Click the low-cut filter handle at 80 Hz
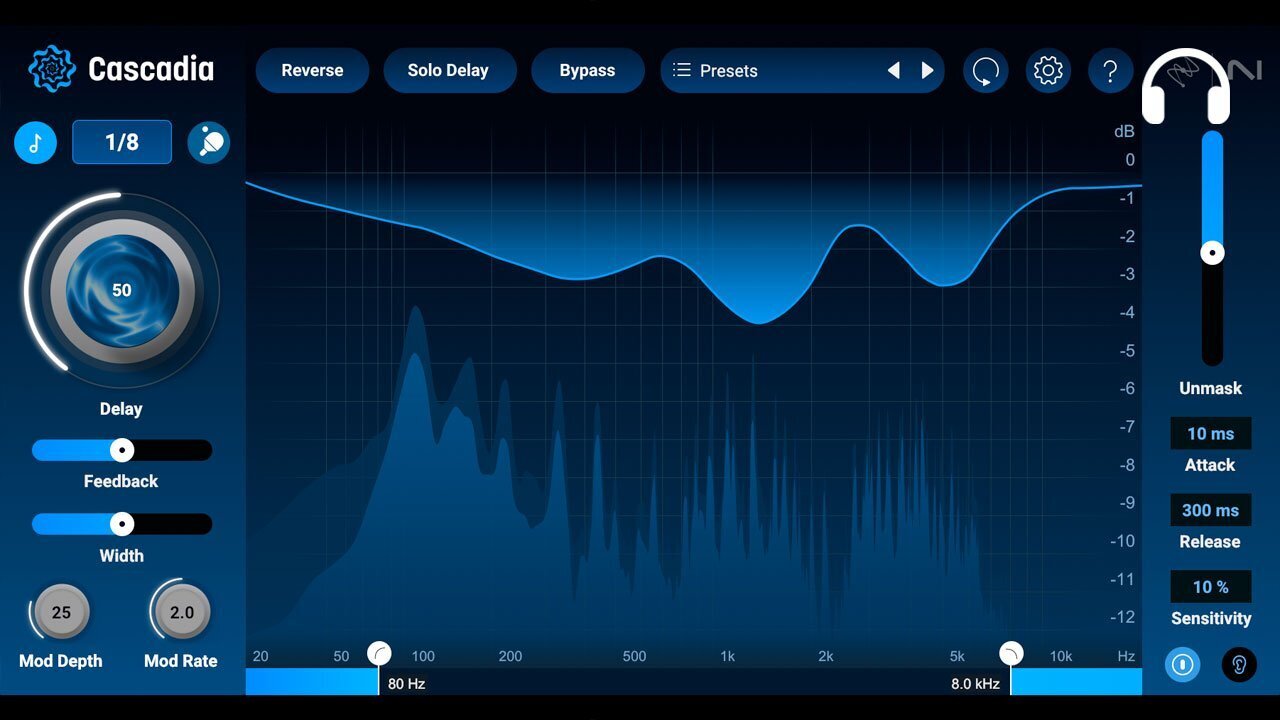 [380, 654]
